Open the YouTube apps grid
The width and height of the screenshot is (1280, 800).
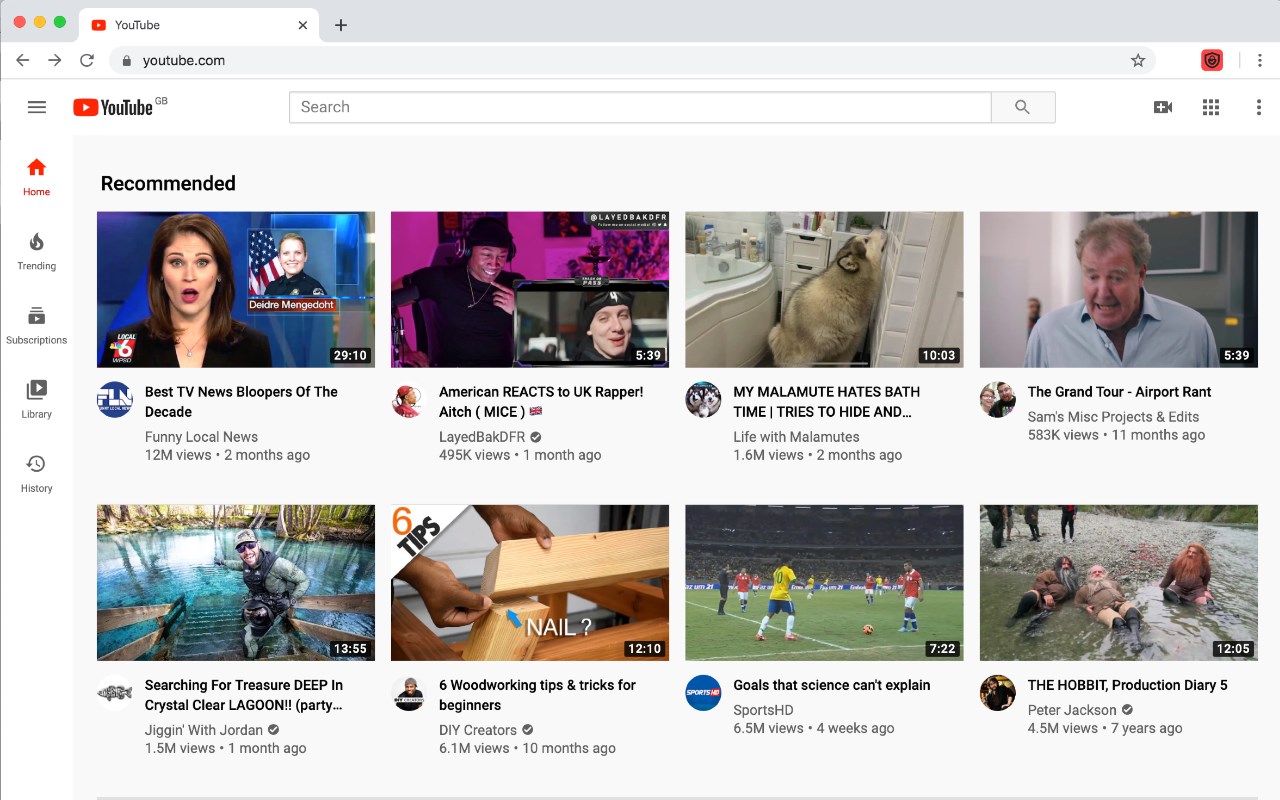point(1211,107)
